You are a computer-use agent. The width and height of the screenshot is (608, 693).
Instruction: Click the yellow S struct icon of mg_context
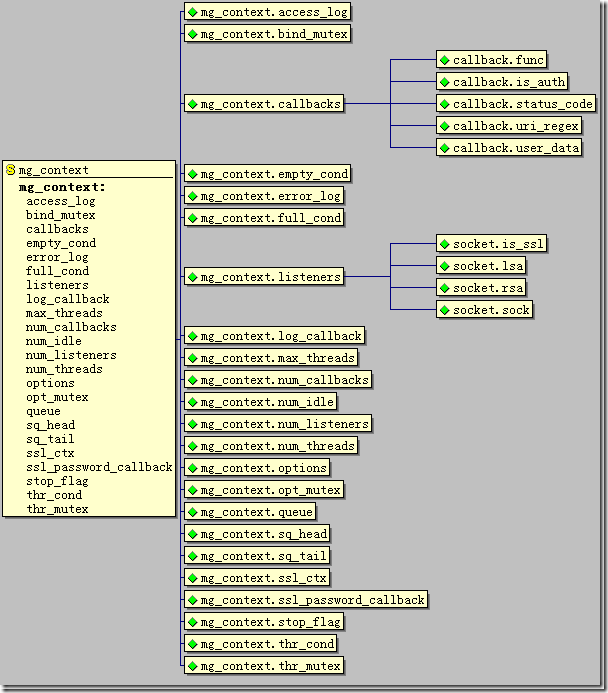(11, 170)
